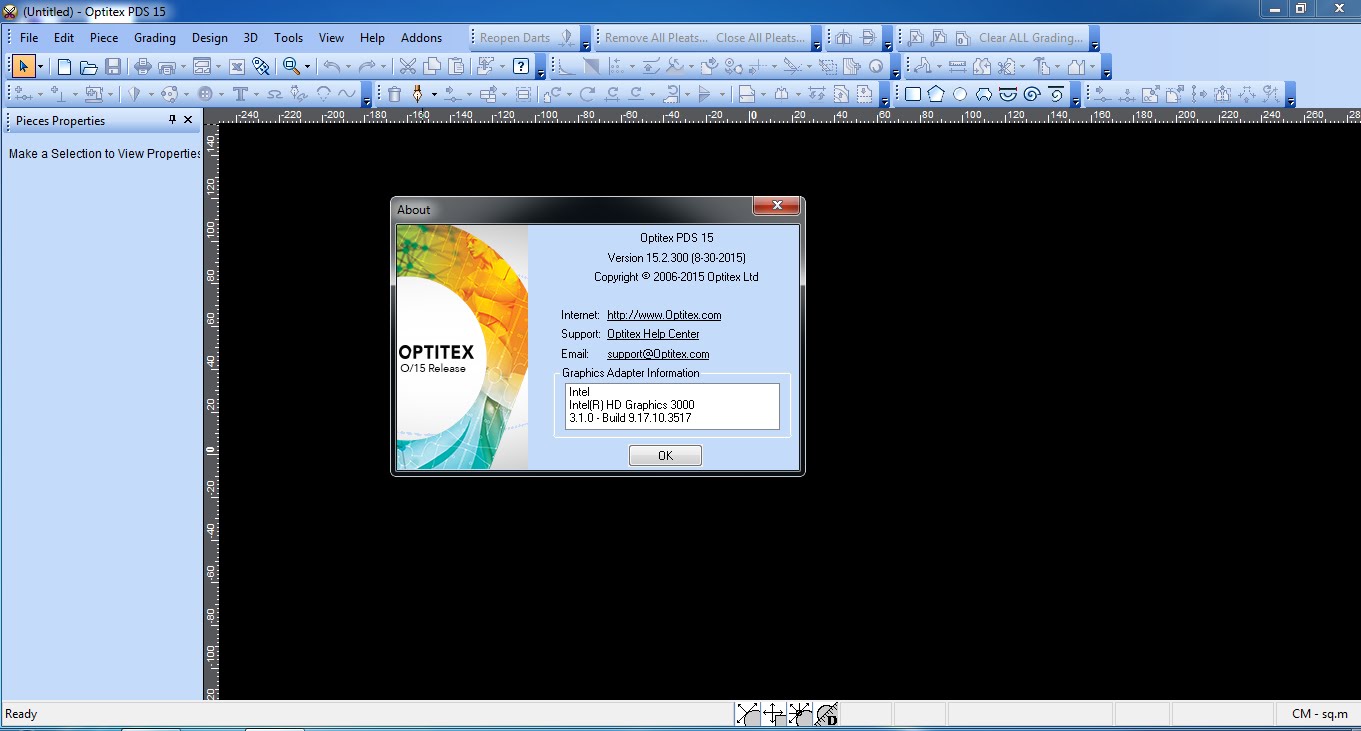Open the Piece menu
The height and width of the screenshot is (731, 1361).
pyautogui.click(x=104, y=38)
